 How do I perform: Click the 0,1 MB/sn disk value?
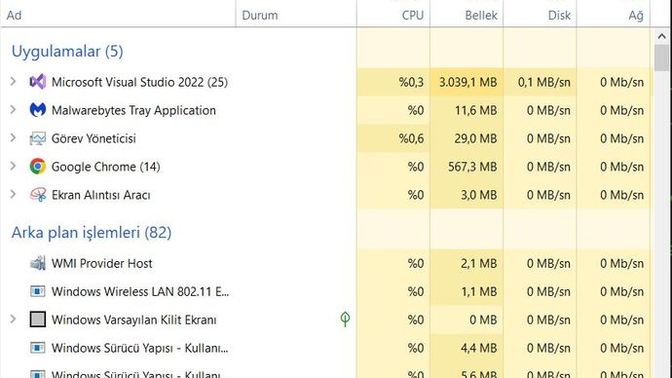(x=544, y=82)
